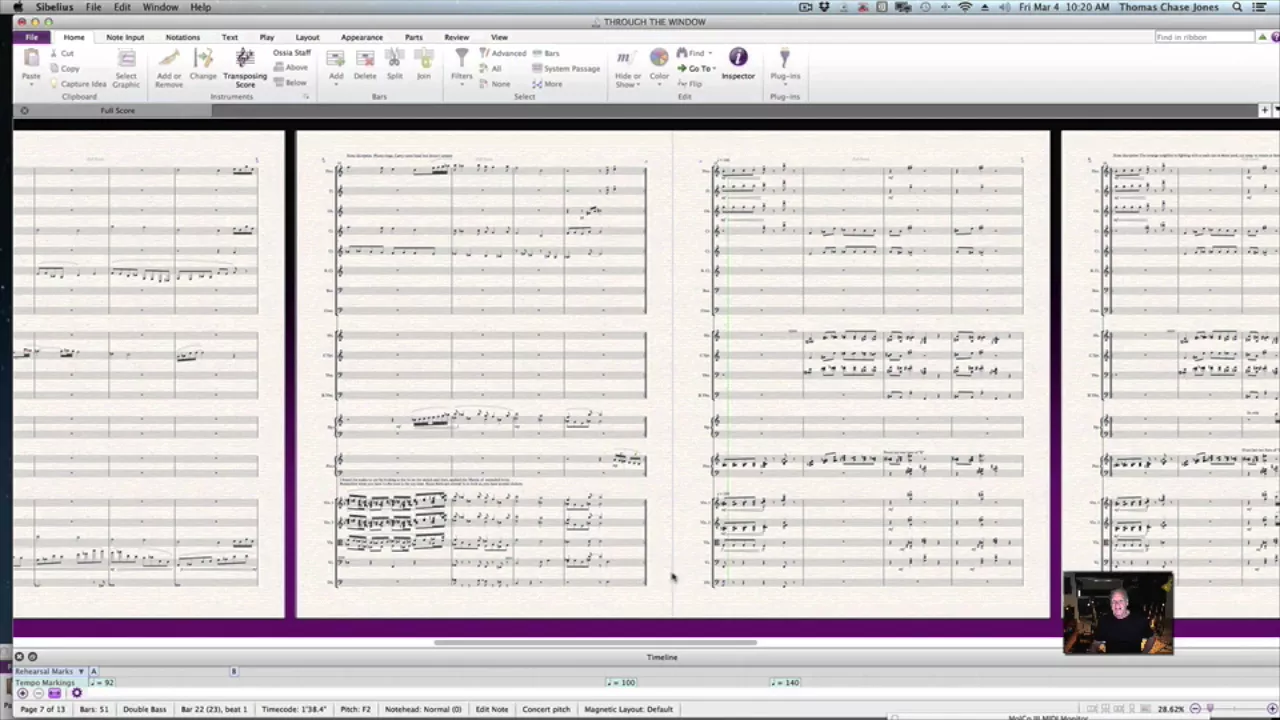1280x720 pixels.
Task: Click the Add bars icon
Action: point(336,59)
